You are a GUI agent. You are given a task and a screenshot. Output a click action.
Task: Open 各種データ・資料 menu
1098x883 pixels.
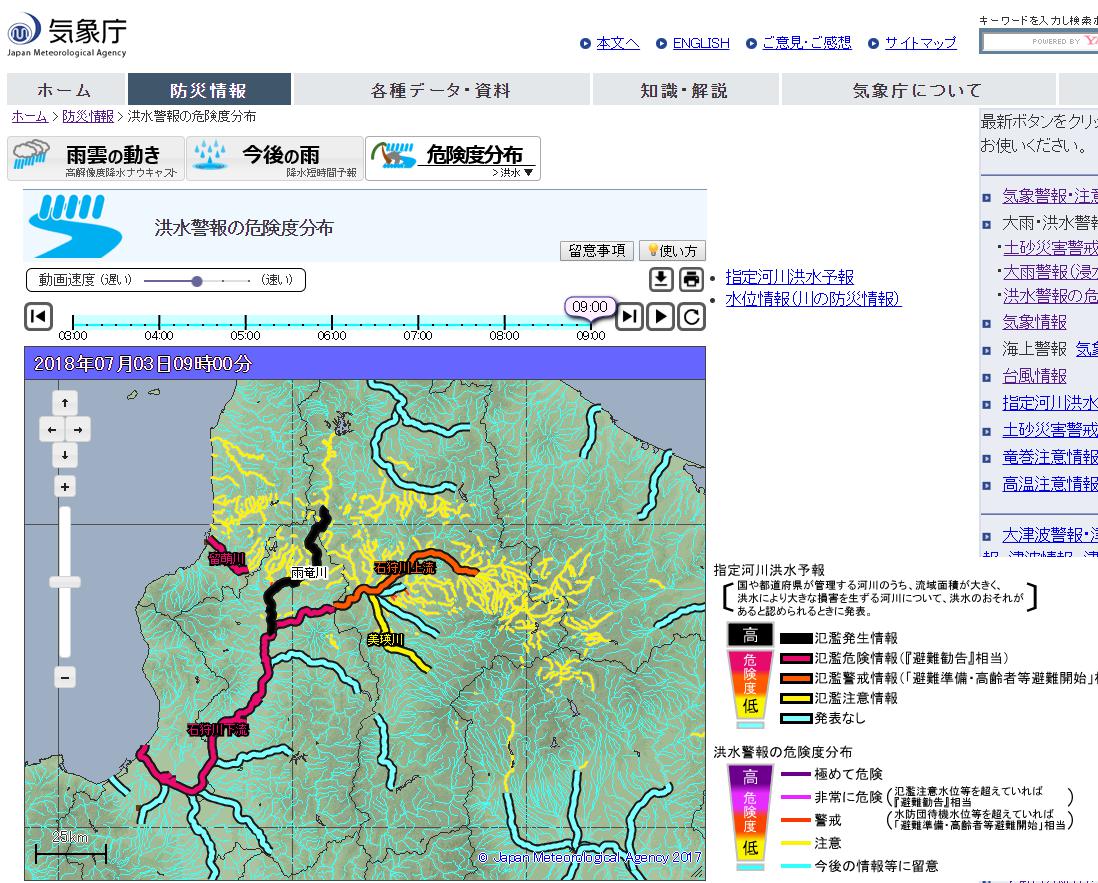(x=441, y=90)
